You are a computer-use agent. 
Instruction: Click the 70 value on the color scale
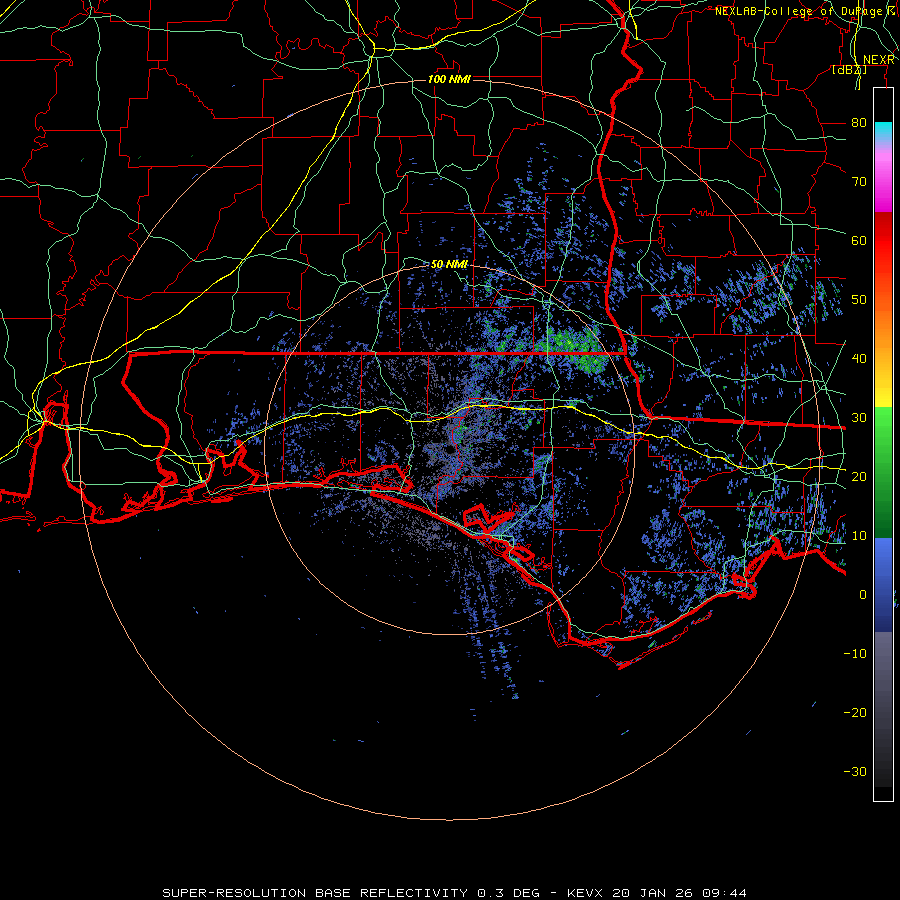tap(859, 182)
